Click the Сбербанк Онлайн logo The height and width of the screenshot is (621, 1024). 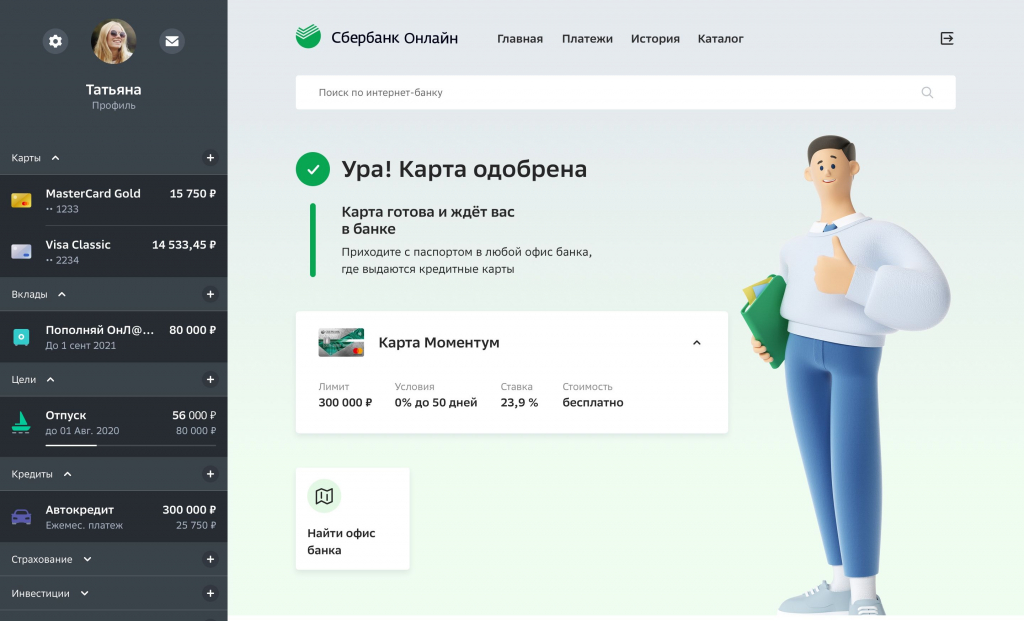click(377, 37)
